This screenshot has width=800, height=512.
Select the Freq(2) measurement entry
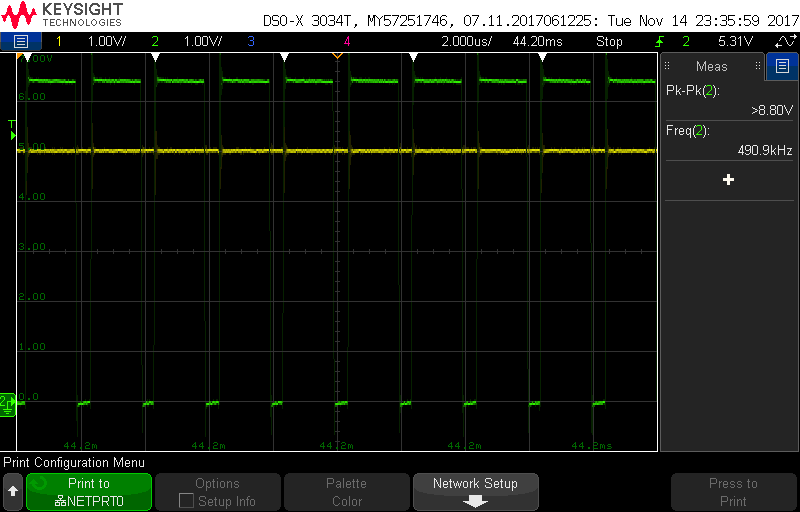tap(729, 141)
